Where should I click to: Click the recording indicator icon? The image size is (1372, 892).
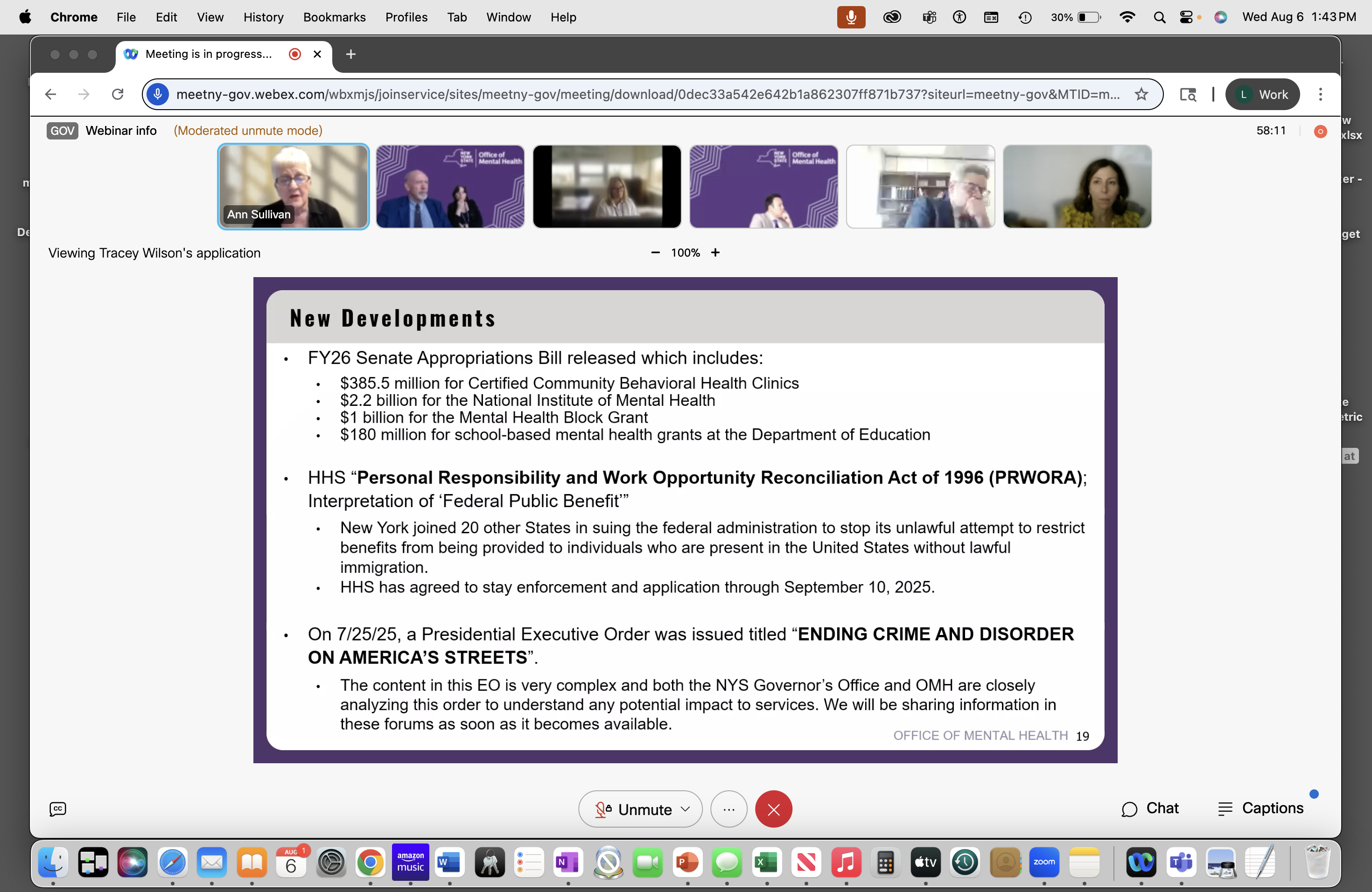[x=1320, y=132]
